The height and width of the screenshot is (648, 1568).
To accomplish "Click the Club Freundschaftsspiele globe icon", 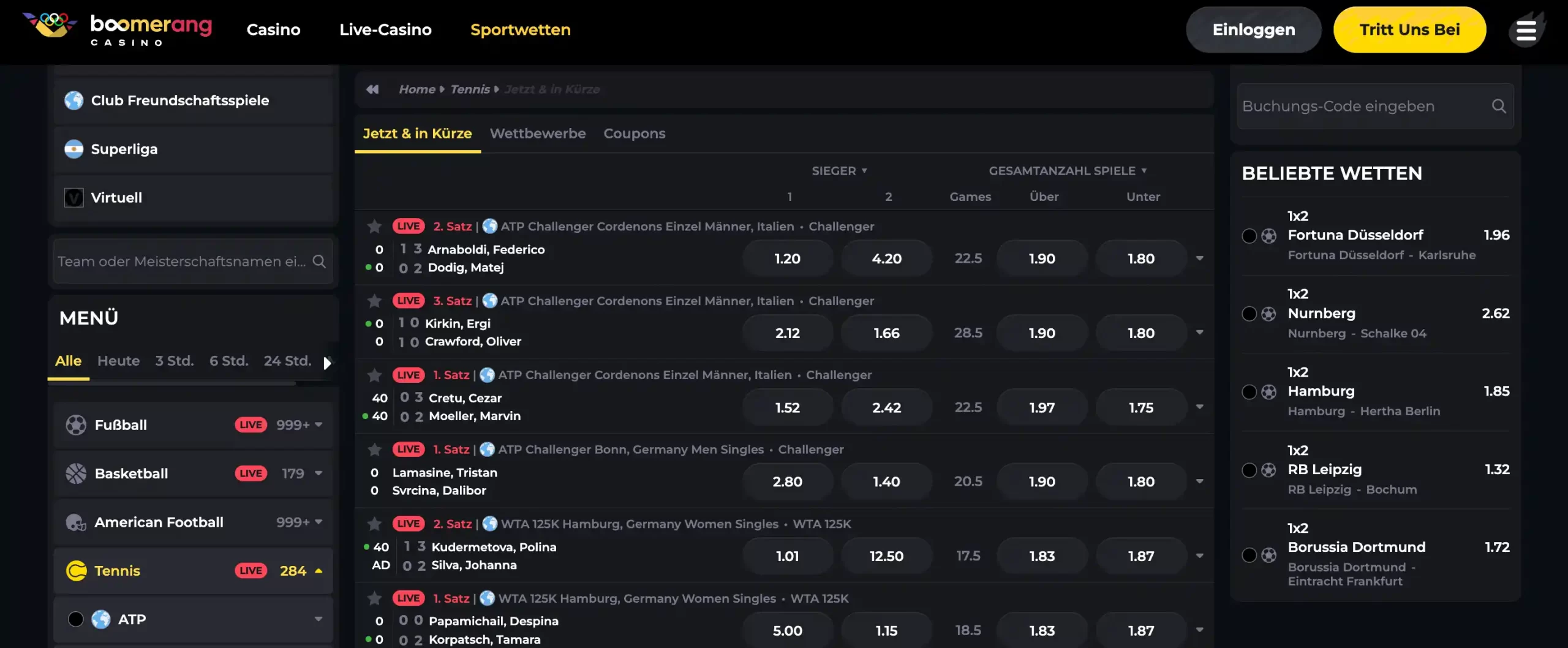I will point(74,100).
